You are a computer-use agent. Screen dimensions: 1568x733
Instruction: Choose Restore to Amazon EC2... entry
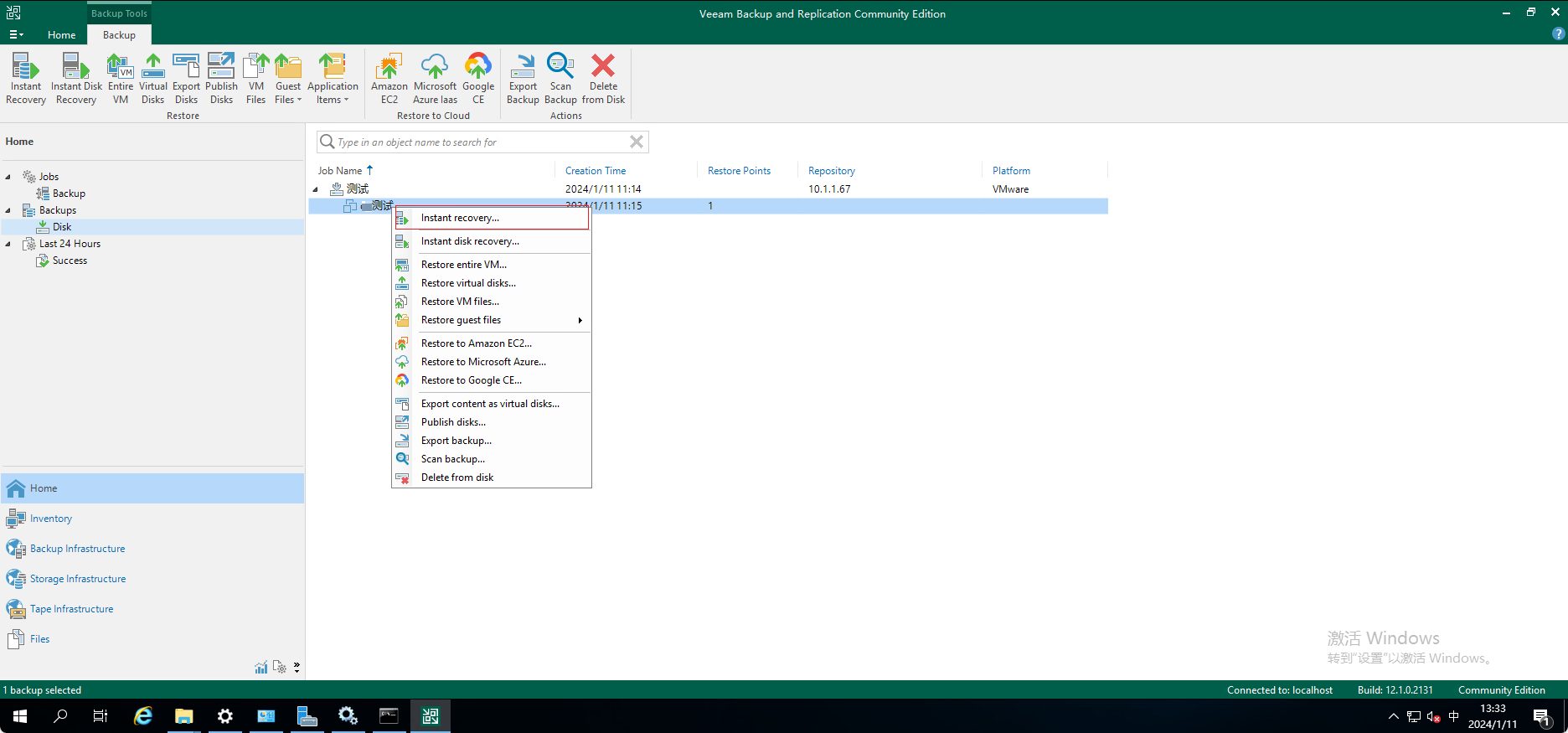(x=493, y=343)
